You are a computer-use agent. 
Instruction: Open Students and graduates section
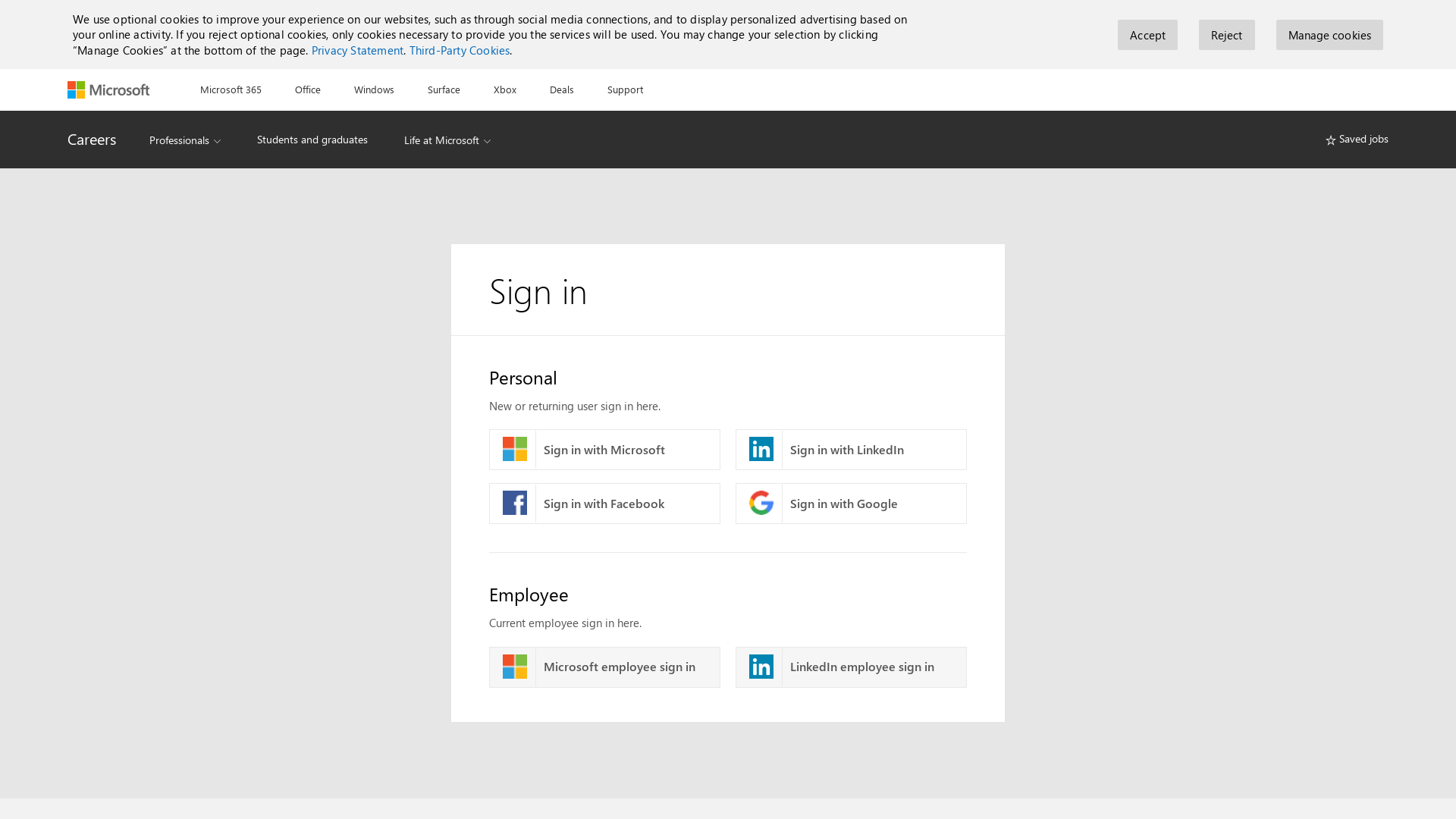coord(312,140)
